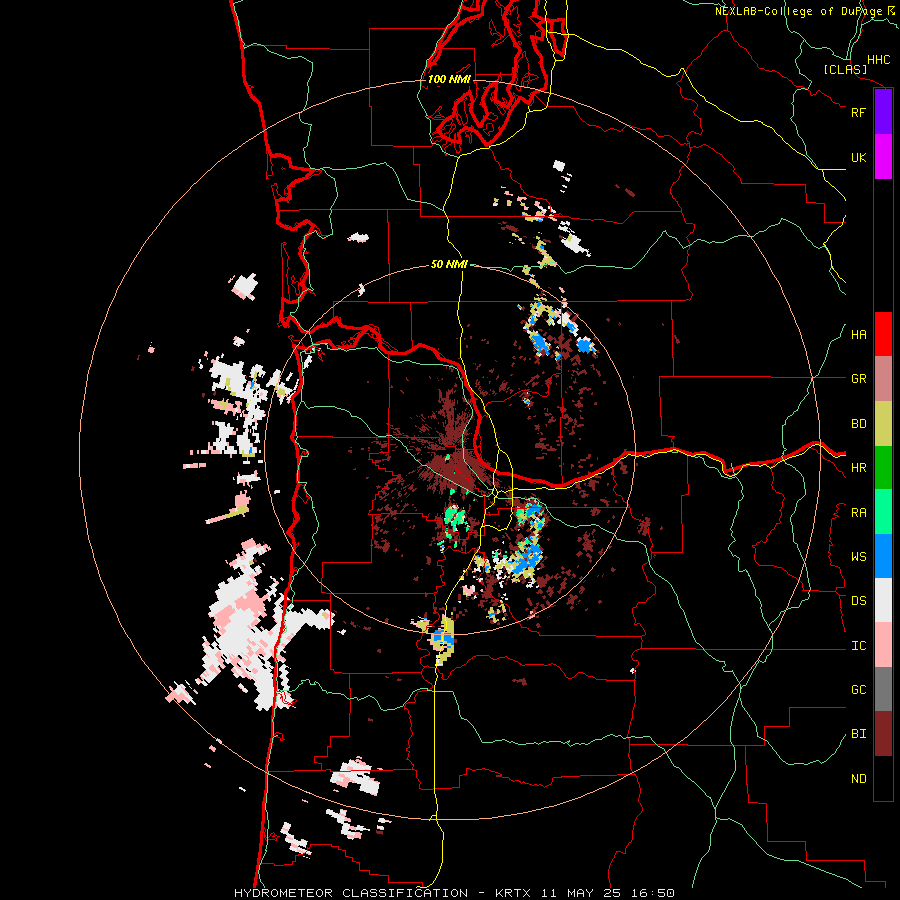Image resolution: width=900 pixels, height=900 pixels.
Task: Select the IC pink legend swatch
Action: pyautogui.click(x=883, y=645)
